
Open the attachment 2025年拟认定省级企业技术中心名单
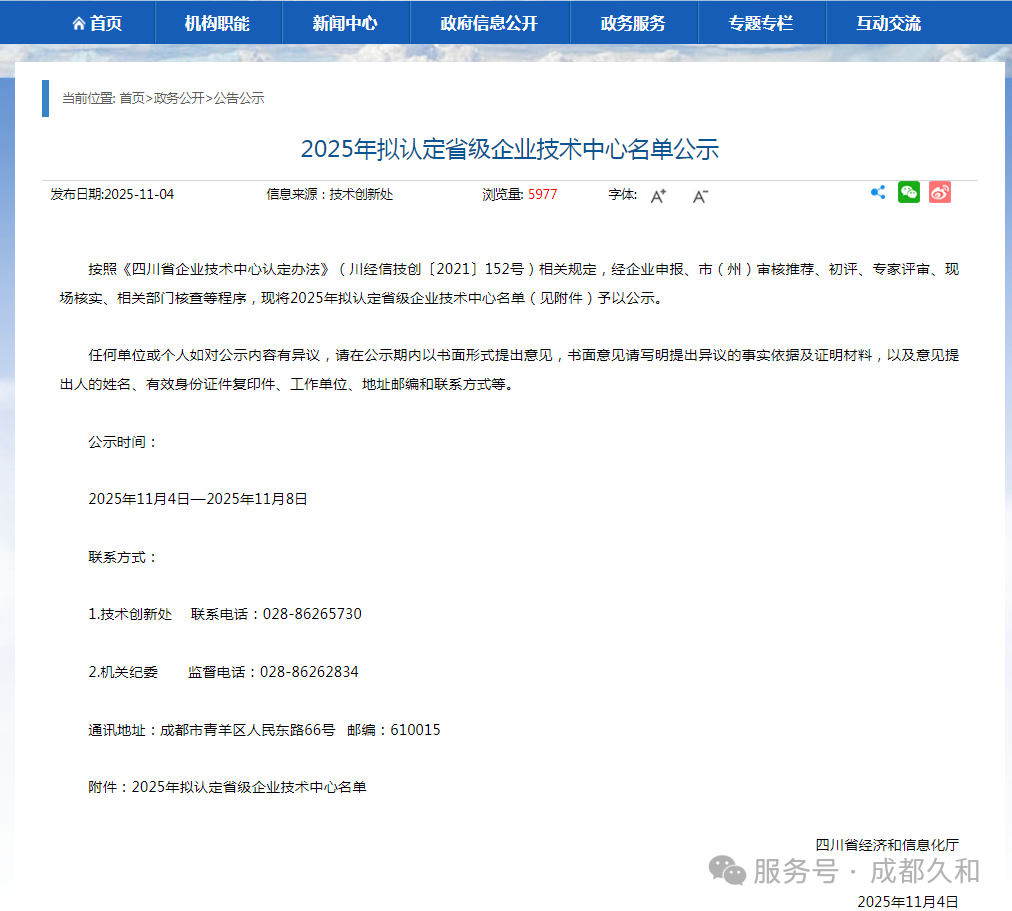point(250,787)
